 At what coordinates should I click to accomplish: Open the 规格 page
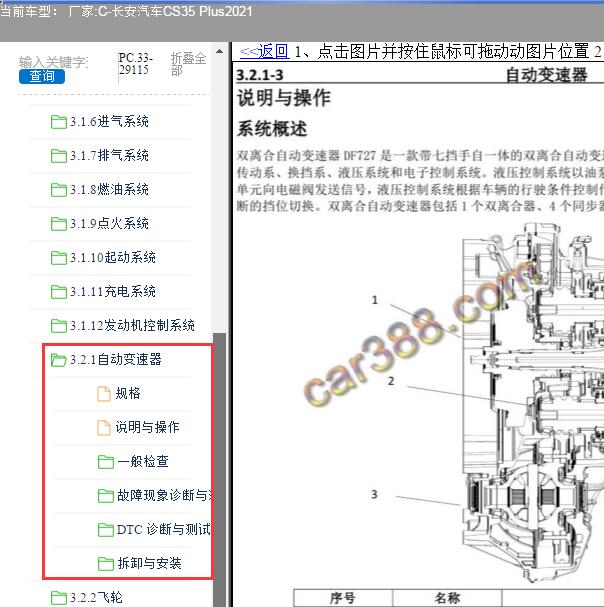[x=128, y=394]
